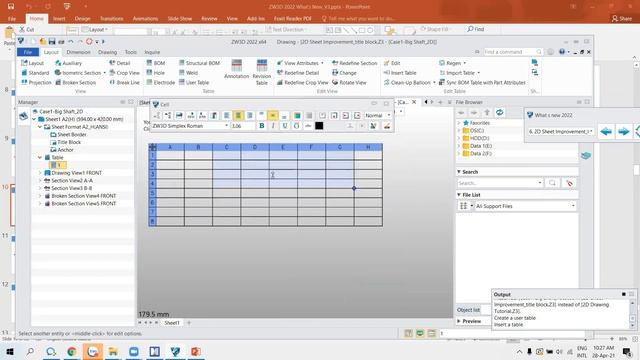
Task: Open the Isometric Section dropdown arrow
Action: point(104,73)
